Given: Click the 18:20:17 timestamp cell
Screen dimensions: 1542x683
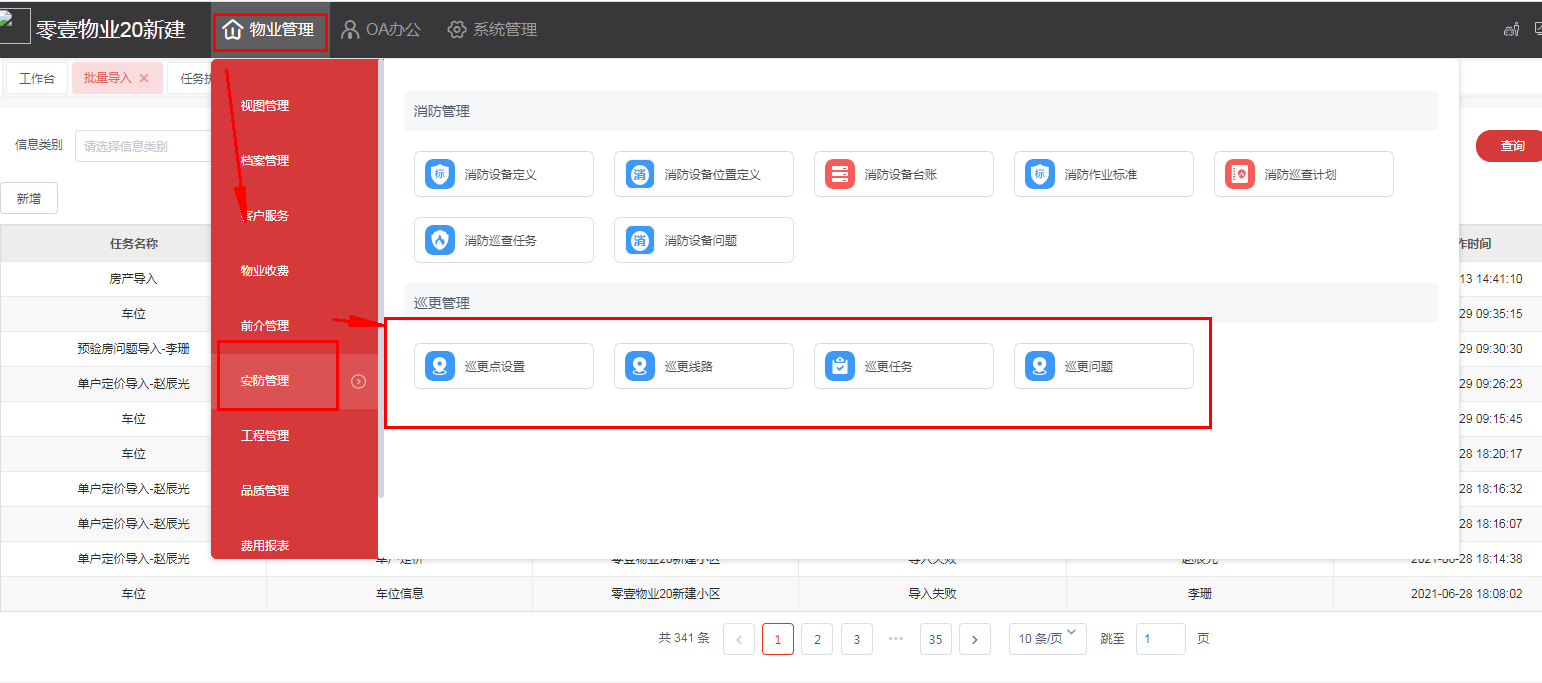Looking at the screenshot, I should pos(1490,454).
